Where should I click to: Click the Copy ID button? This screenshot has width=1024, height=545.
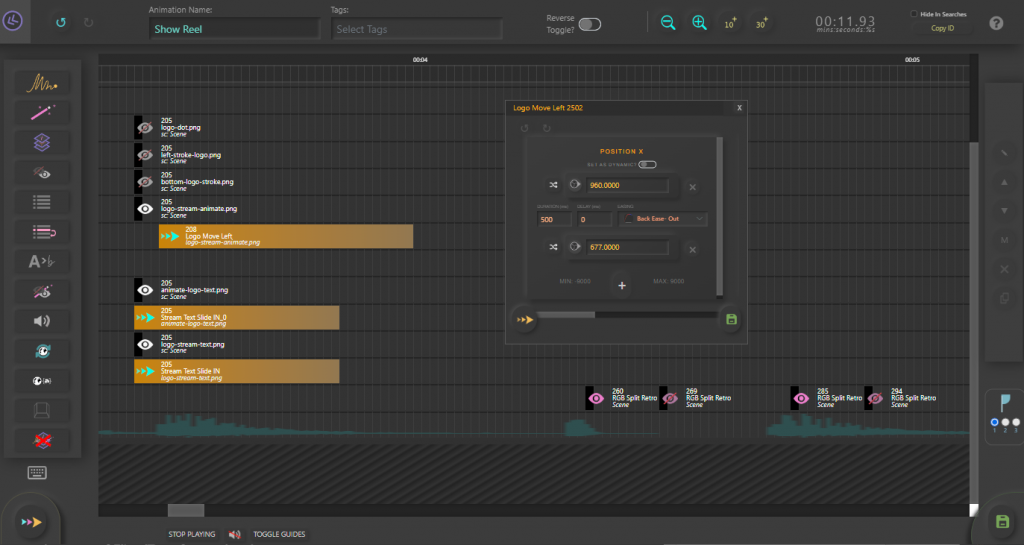pos(942,29)
